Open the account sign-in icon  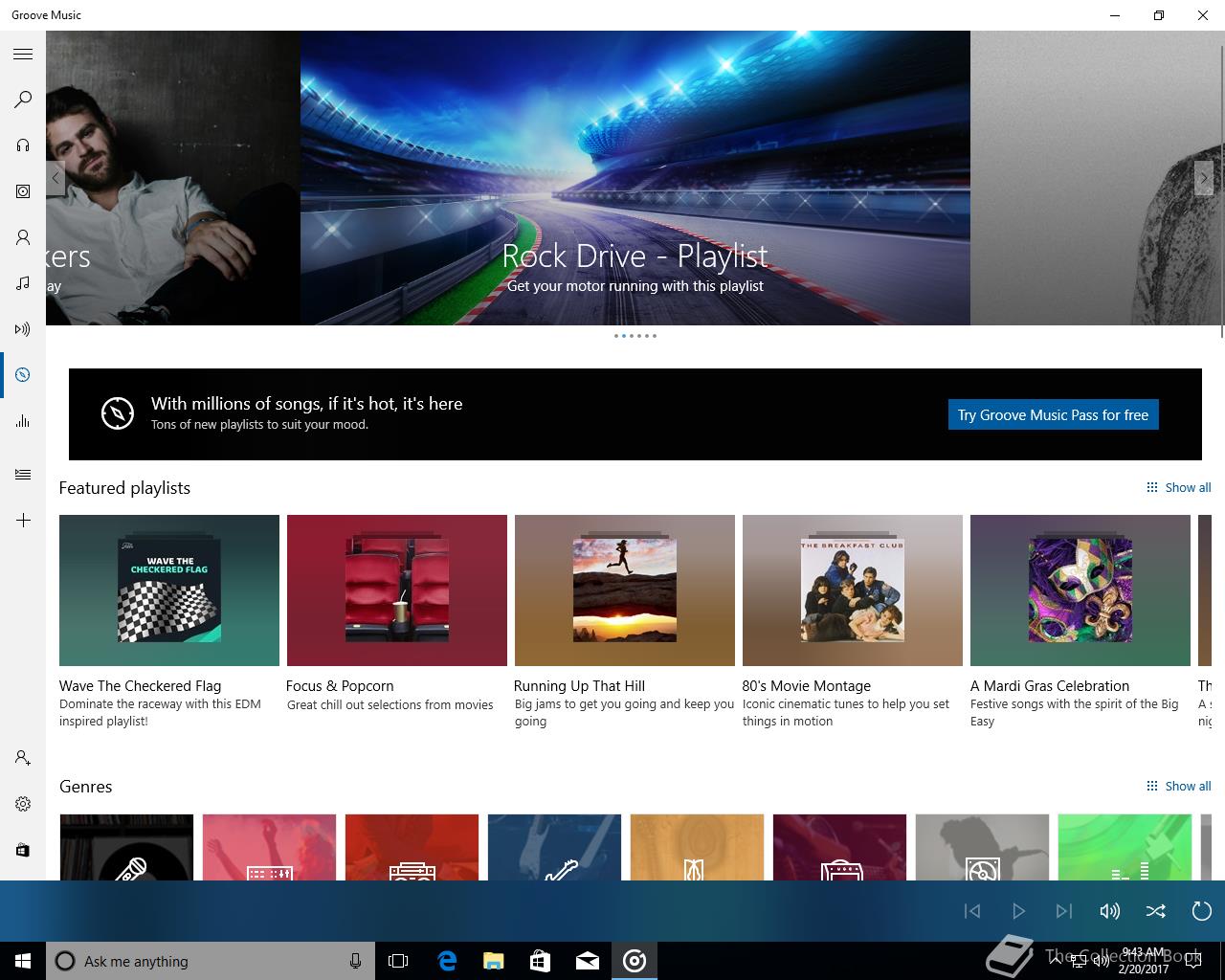pyautogui.click(x=23, y=758)
